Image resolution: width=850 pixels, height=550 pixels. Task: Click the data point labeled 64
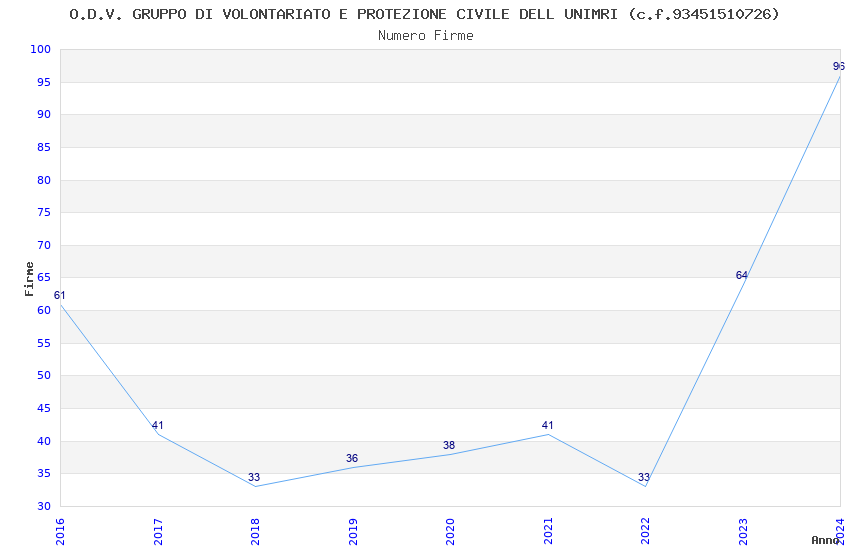pos(743,284)
